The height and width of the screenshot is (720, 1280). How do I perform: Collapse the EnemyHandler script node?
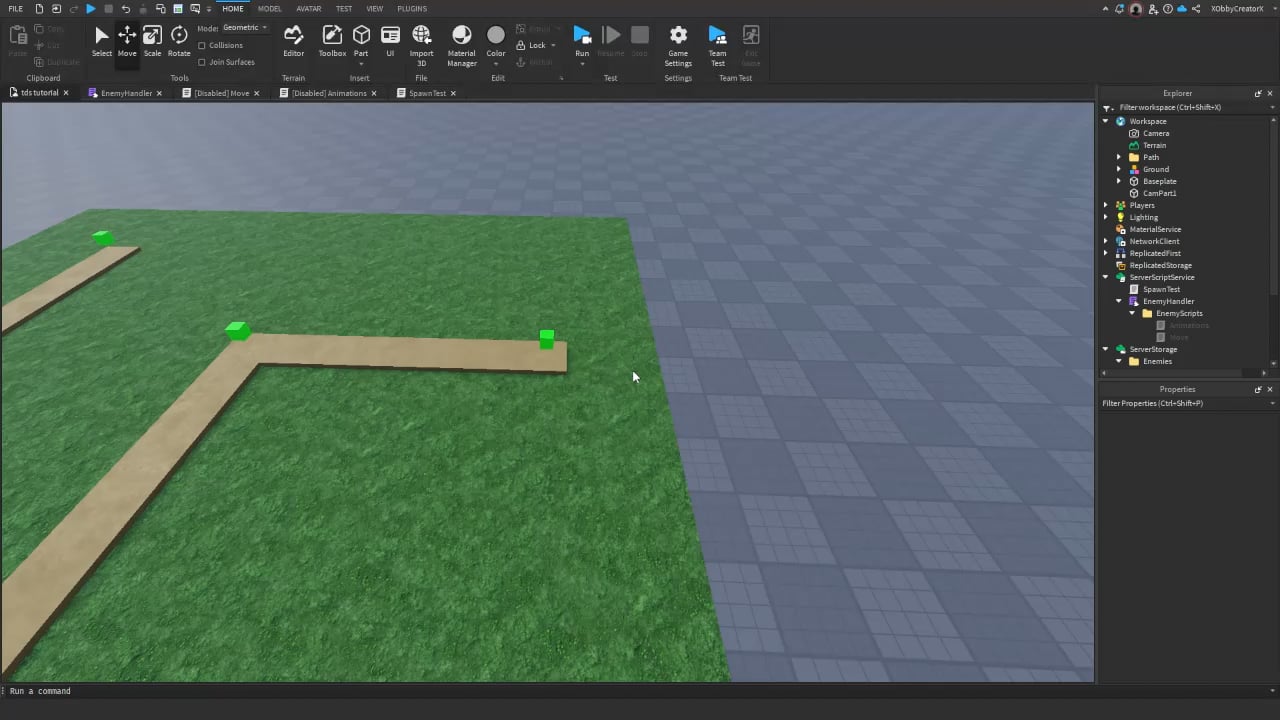[x=1119, y=301]
